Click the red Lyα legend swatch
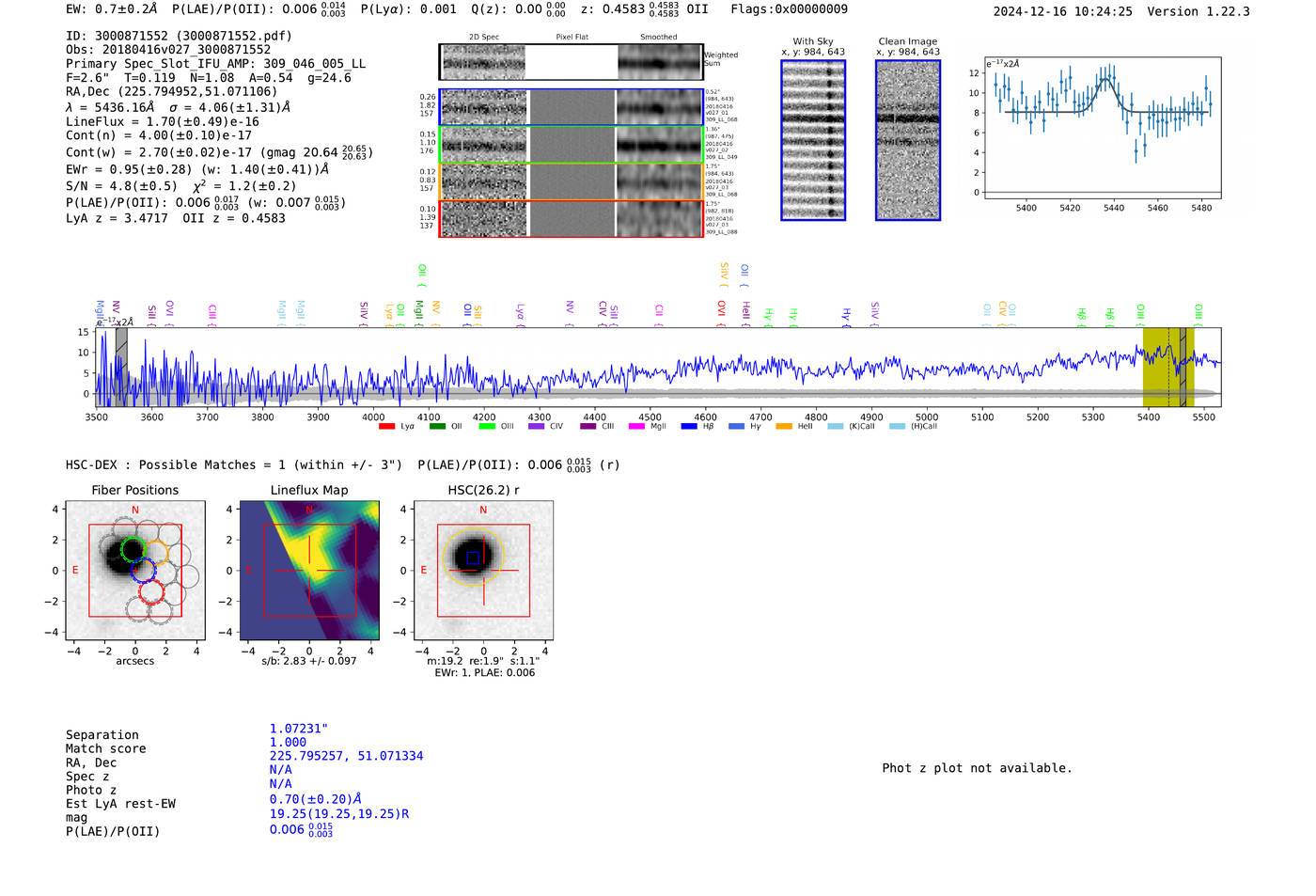The height and width of the screenshot is (896, 1316). [386, 427]
